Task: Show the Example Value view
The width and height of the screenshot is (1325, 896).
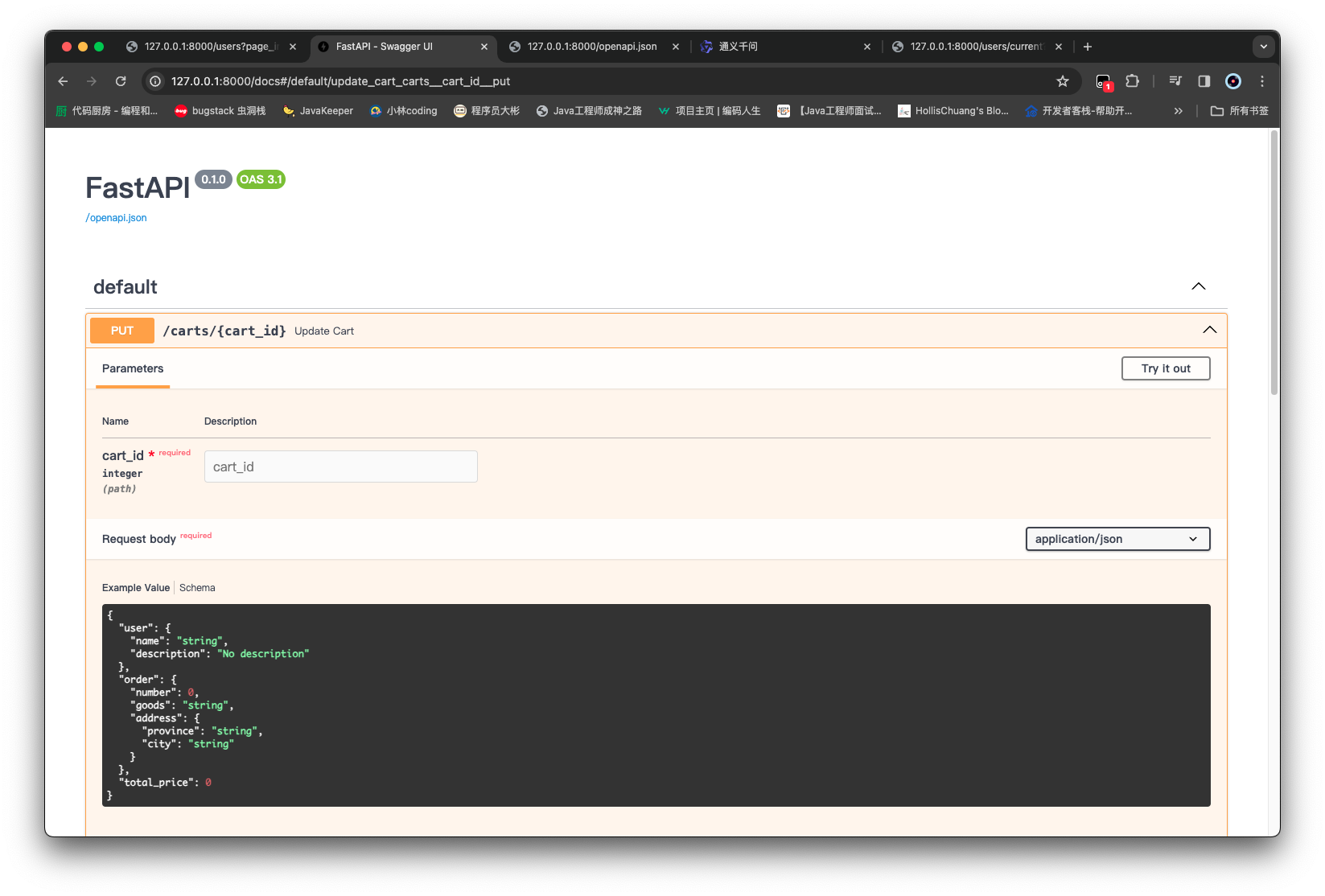Action: pyautogui.click(x=136, y=588)
